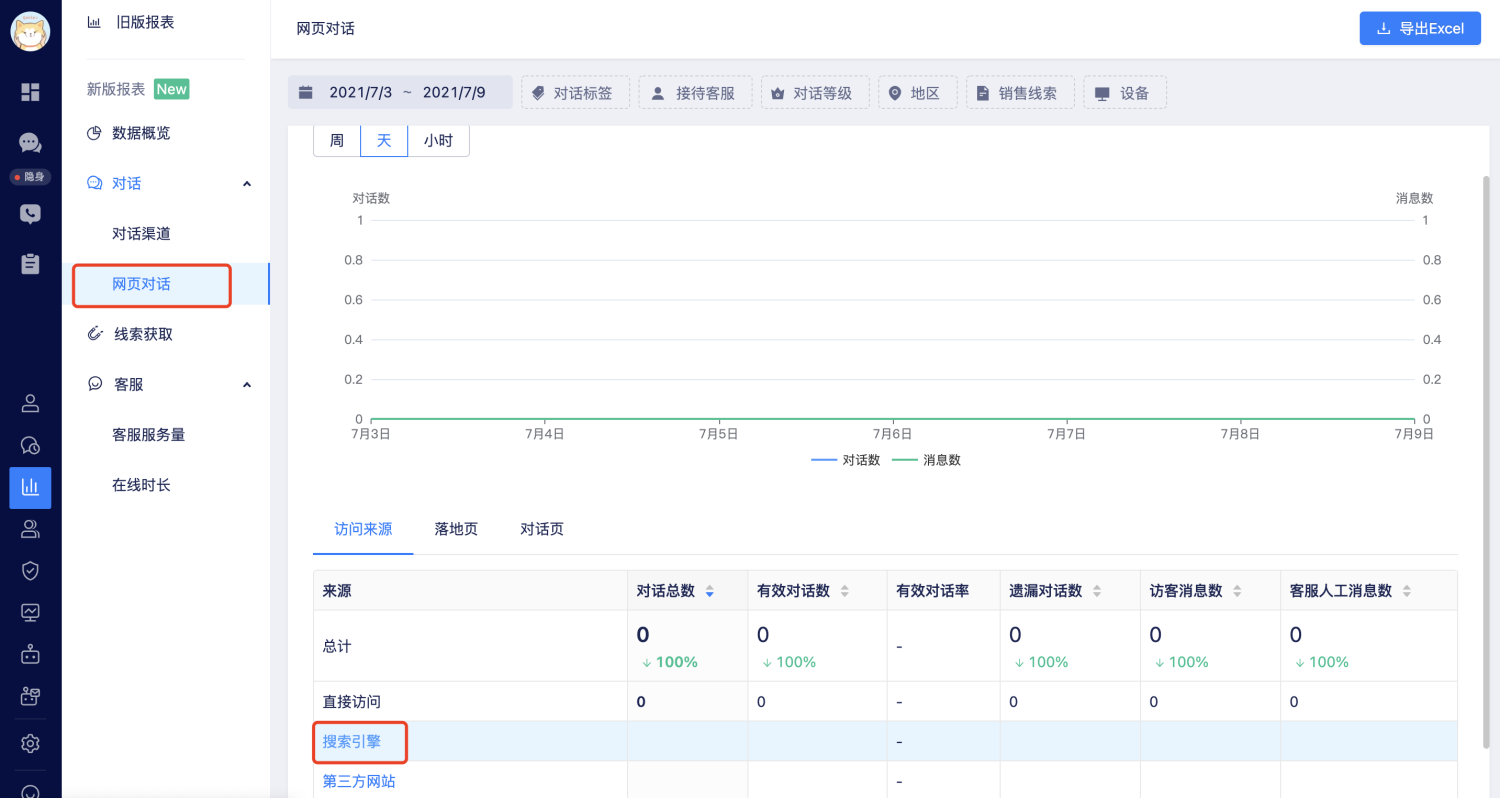The width and height of the screenshot is (1500, 798).
Task: Select the bar chart reports icon
Action: click(30, 487)
